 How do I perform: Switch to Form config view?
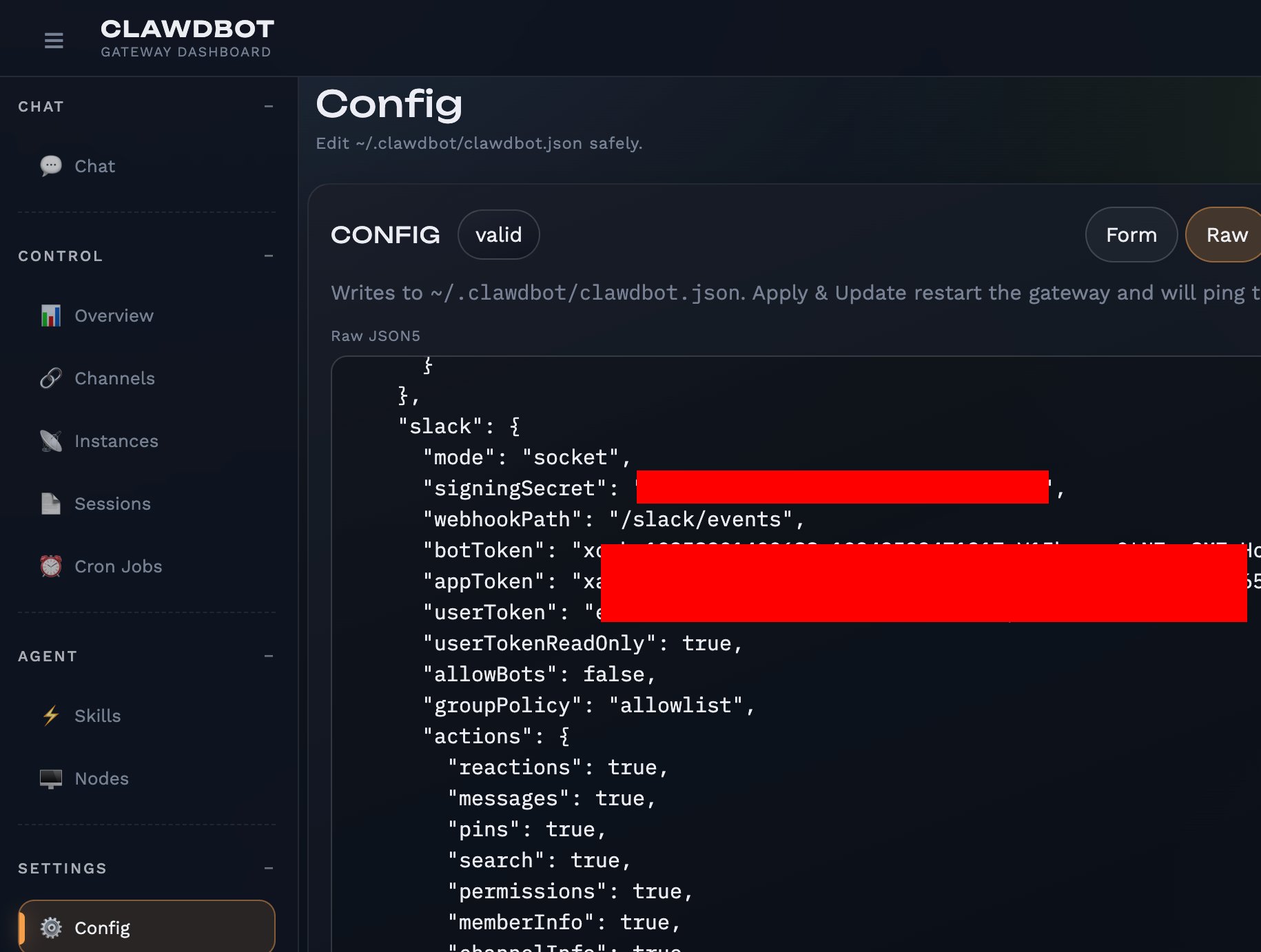pyautogui.click(x=1131, y=235)
